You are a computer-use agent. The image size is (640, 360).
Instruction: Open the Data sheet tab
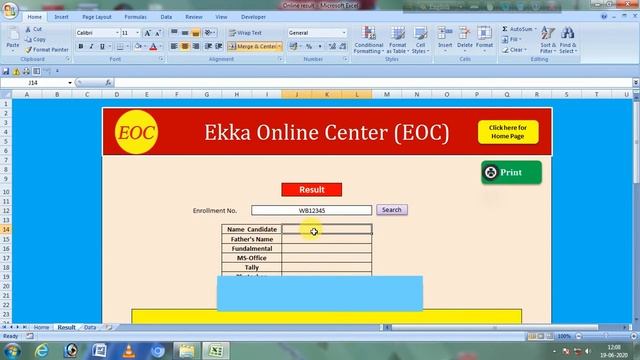pos(90,327)
